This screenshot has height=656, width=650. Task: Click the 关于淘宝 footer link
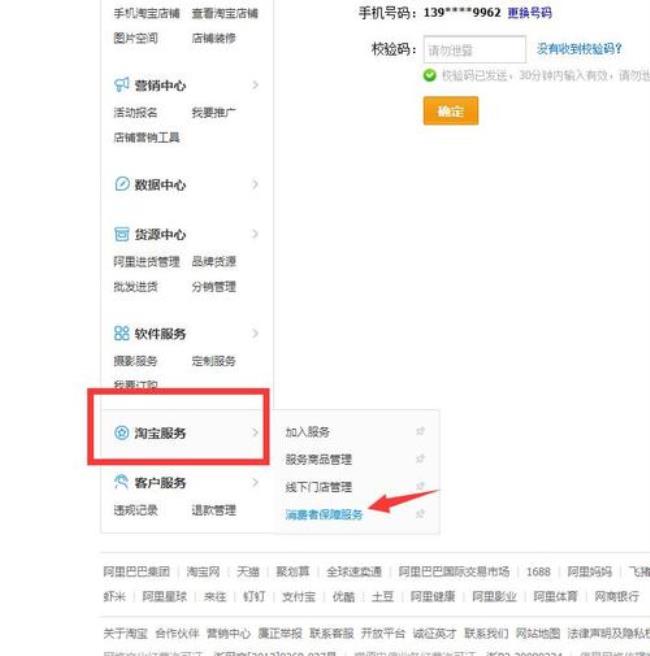click(125, 633)
